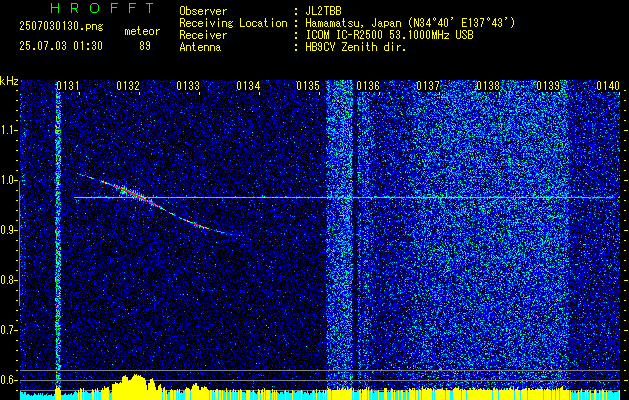This screenshot has height=400, width=629.
Task: Click the Observer label
Action: 203,11
